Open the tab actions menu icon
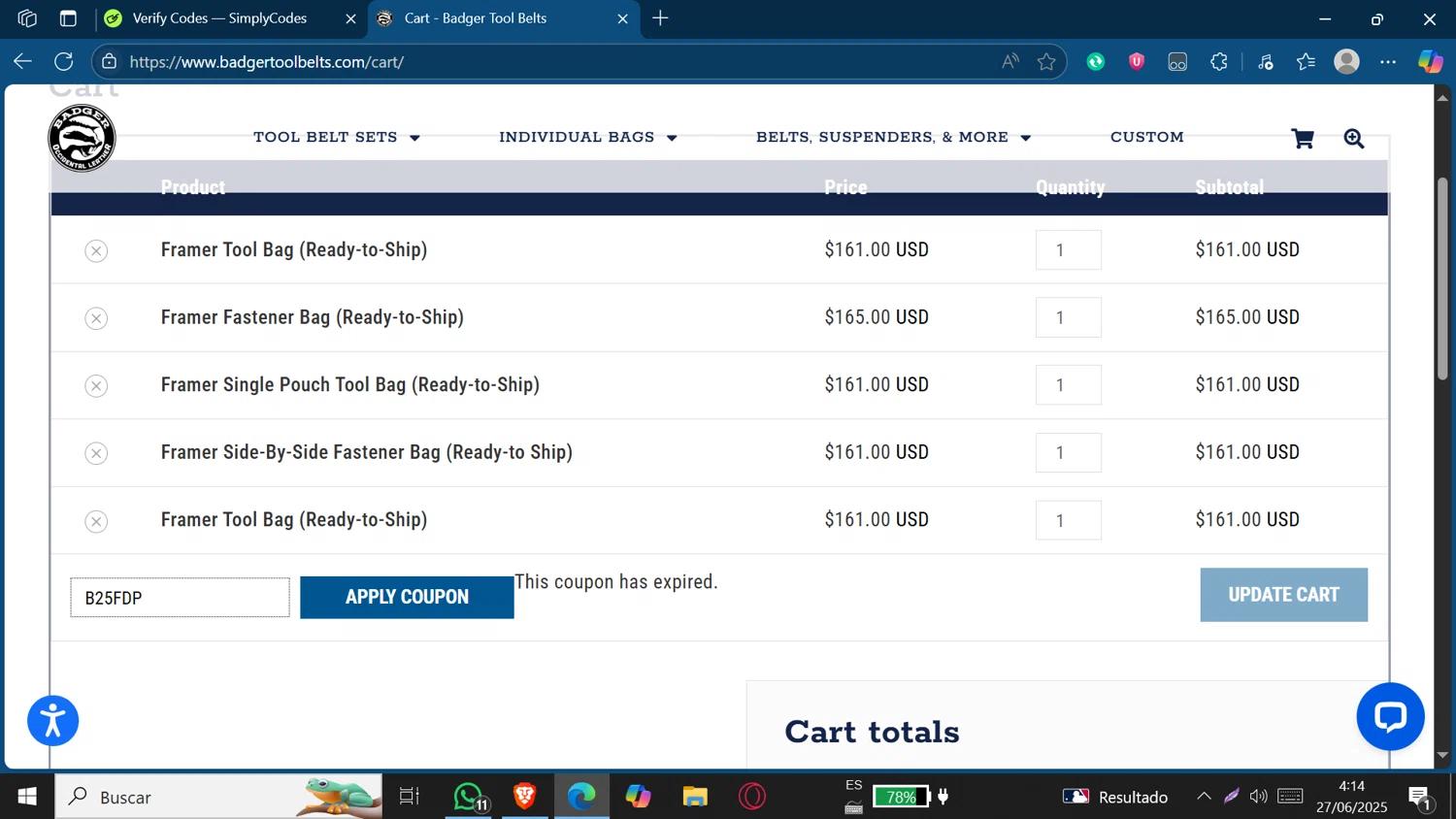The image size is (1456, 819). [68, 18]
